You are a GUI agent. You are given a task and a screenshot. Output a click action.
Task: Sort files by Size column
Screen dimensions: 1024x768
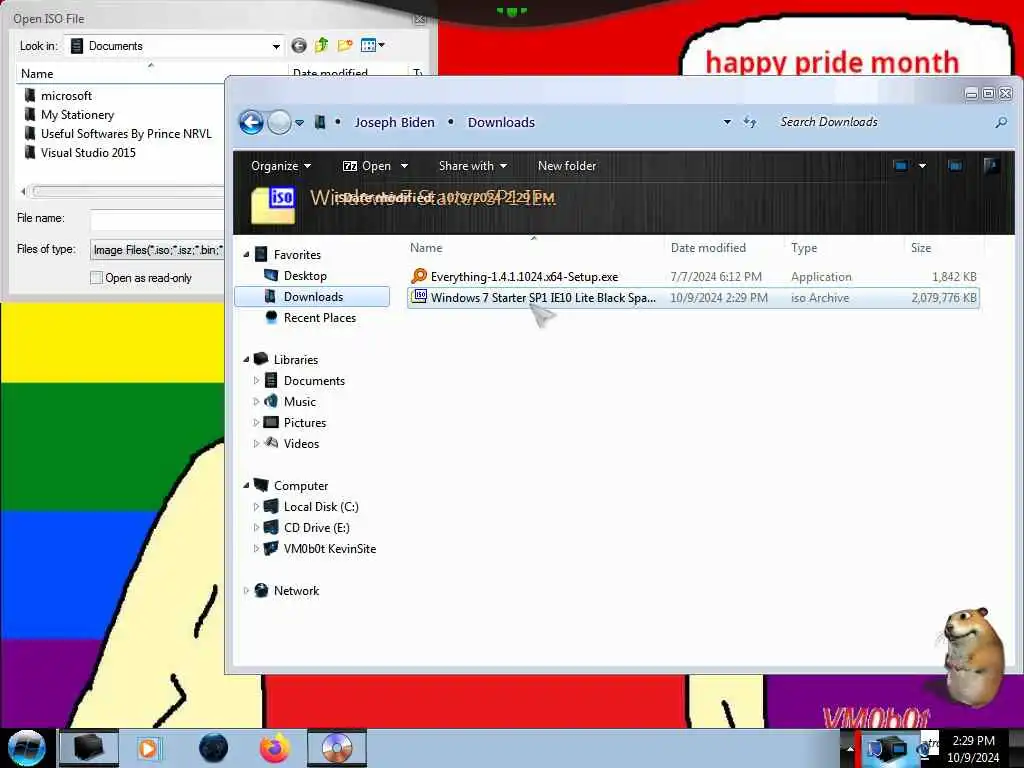(921, 248)
